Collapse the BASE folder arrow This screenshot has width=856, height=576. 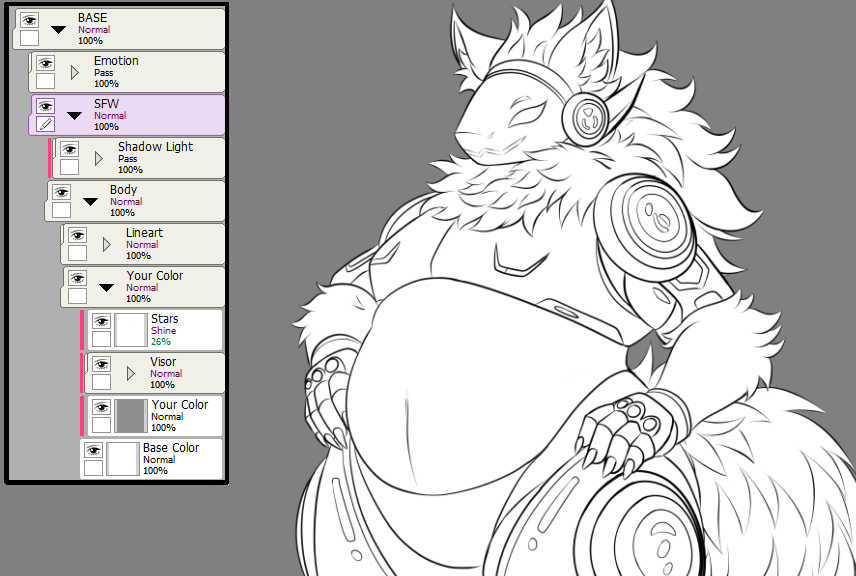(58, 30)
